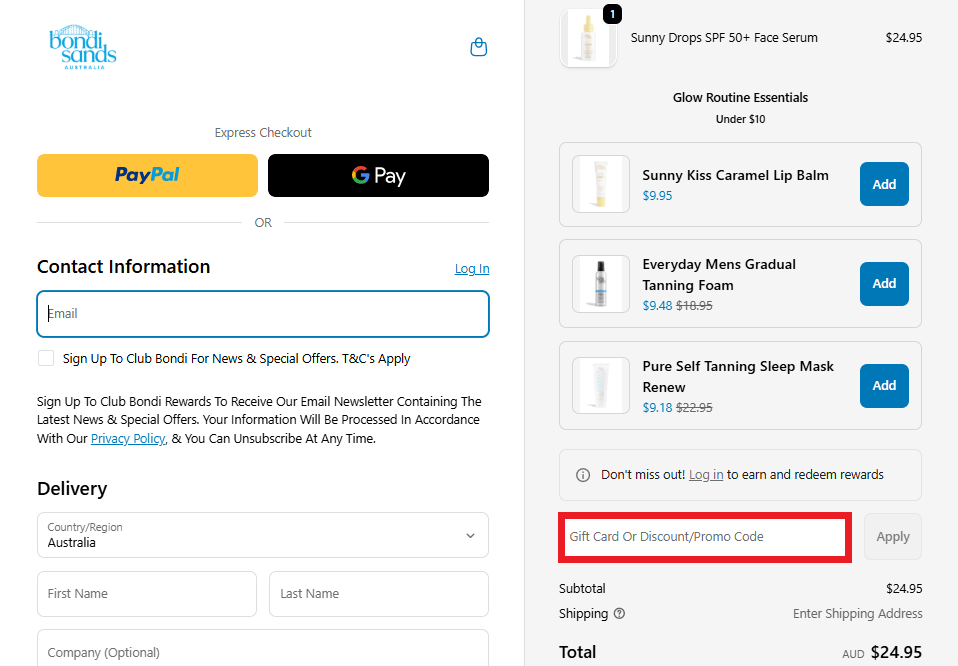Click the Bondi Sands logo
This screenshot has width=958, height=666.
pos(83,47)
